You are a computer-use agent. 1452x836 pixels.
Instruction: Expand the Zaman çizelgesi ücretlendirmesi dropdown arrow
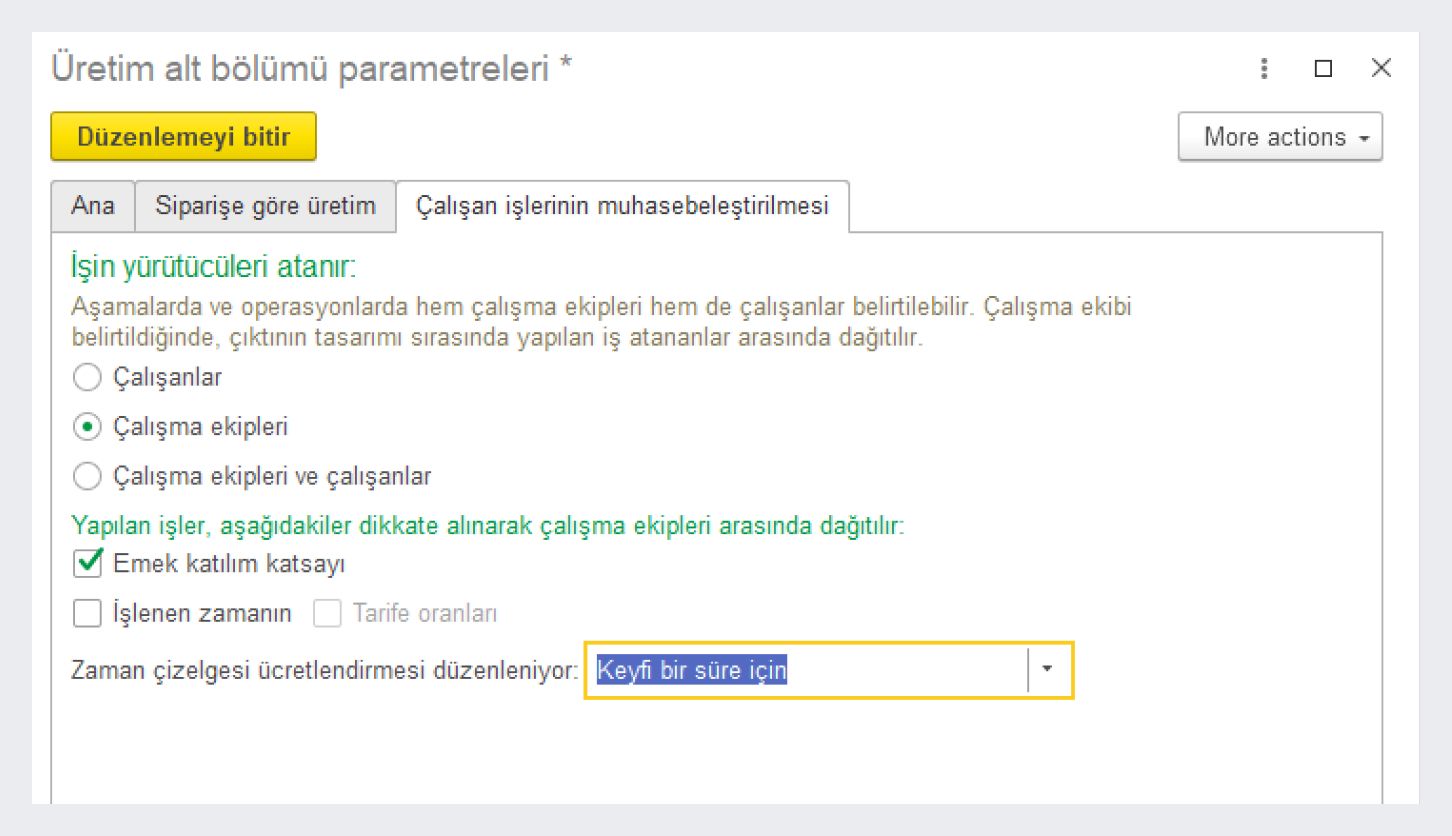point(1047,671)
